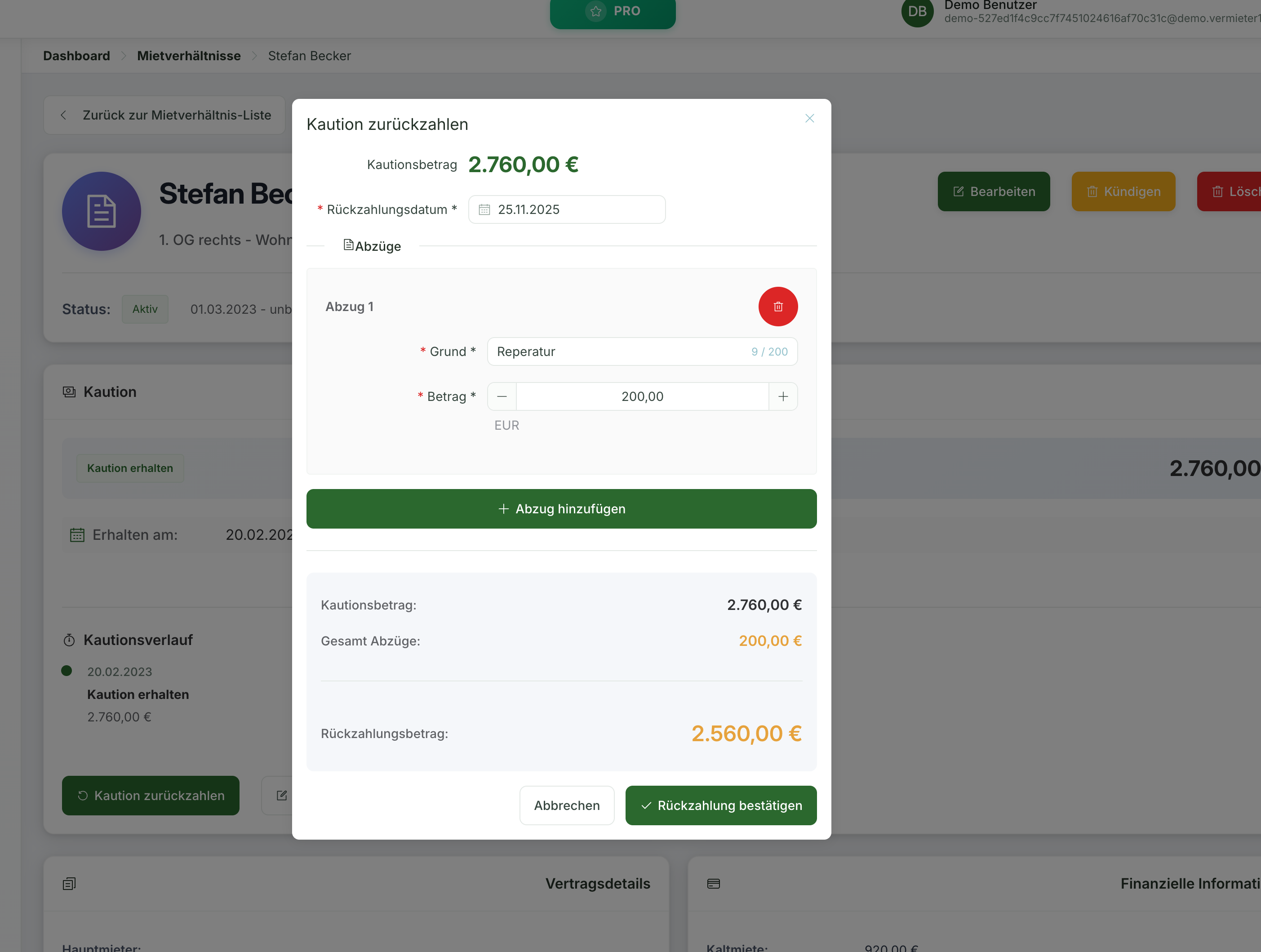Viewport: 1261px width, 952px height.
Task: Click Zurück zur Mietverhältnis-Liste button
Action: coord(164,115)
